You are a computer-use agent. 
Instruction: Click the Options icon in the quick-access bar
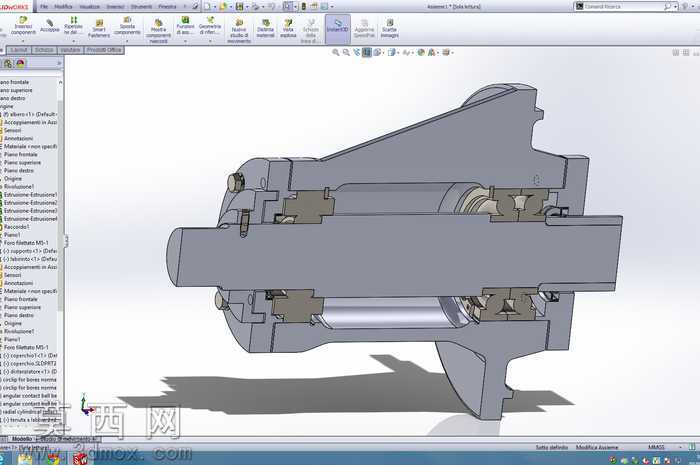(325, 6)
